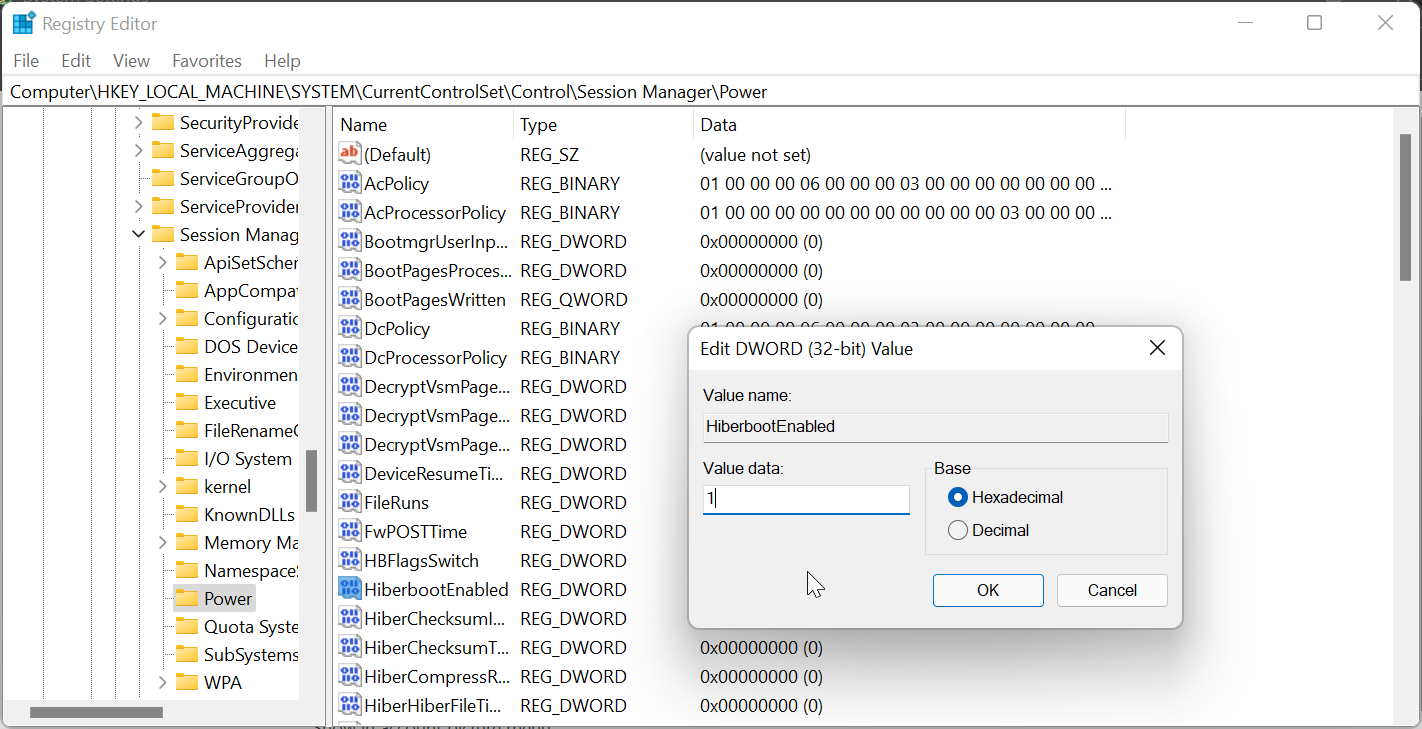Click the QWORD icon beside BootPagesWritten
Screen dimensions: 1422x729
coord(350,299)
